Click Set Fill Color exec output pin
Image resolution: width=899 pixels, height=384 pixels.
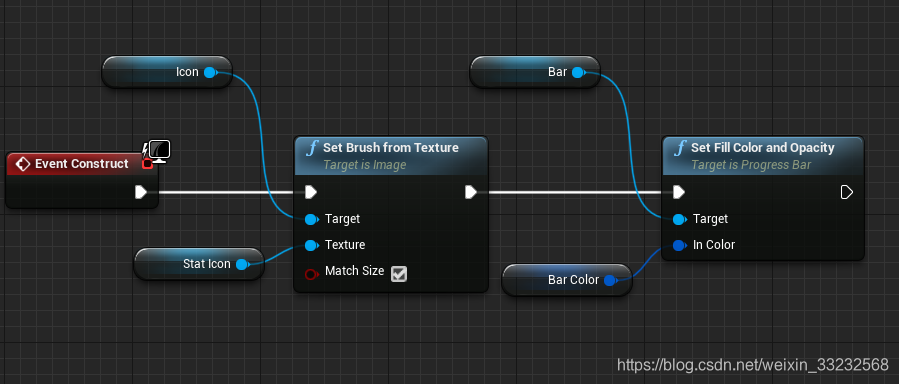pyautogui.click(x=847, y=192)
